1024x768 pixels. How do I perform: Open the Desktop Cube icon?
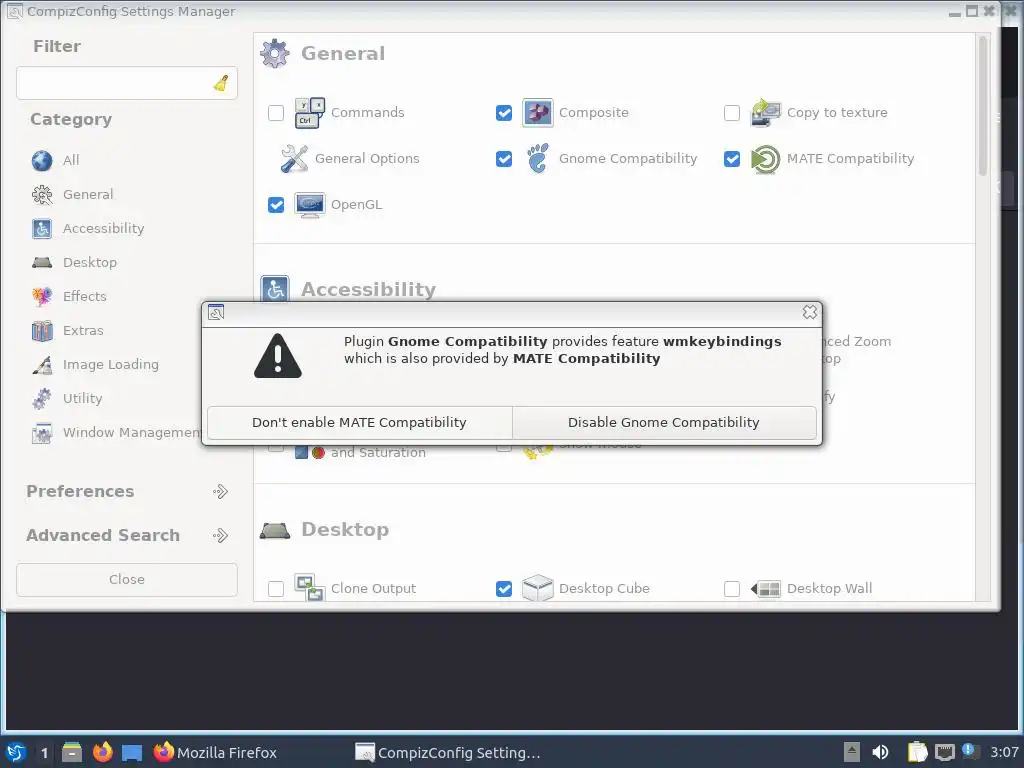537,588
